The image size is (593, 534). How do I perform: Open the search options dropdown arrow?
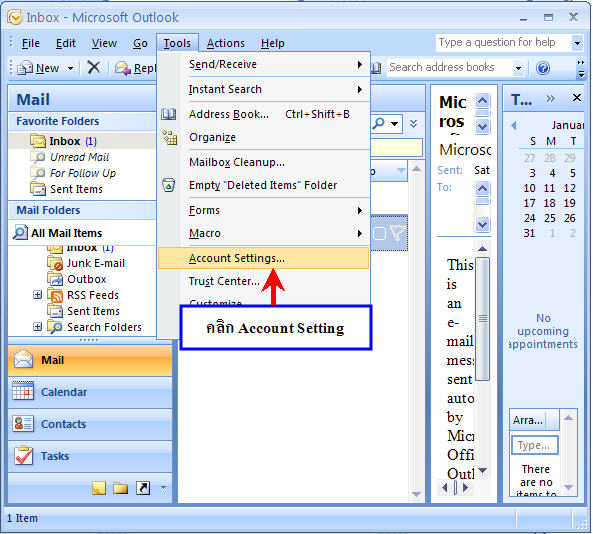pyautogui.click(x=394, y=124)
